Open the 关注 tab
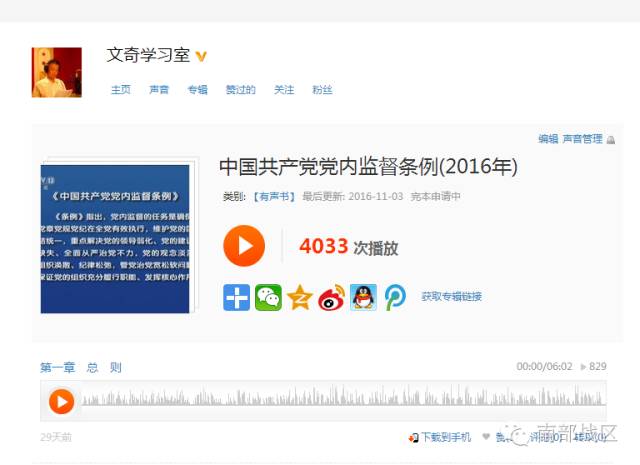The width and height of the screenshot is (640, 465). 284,89
